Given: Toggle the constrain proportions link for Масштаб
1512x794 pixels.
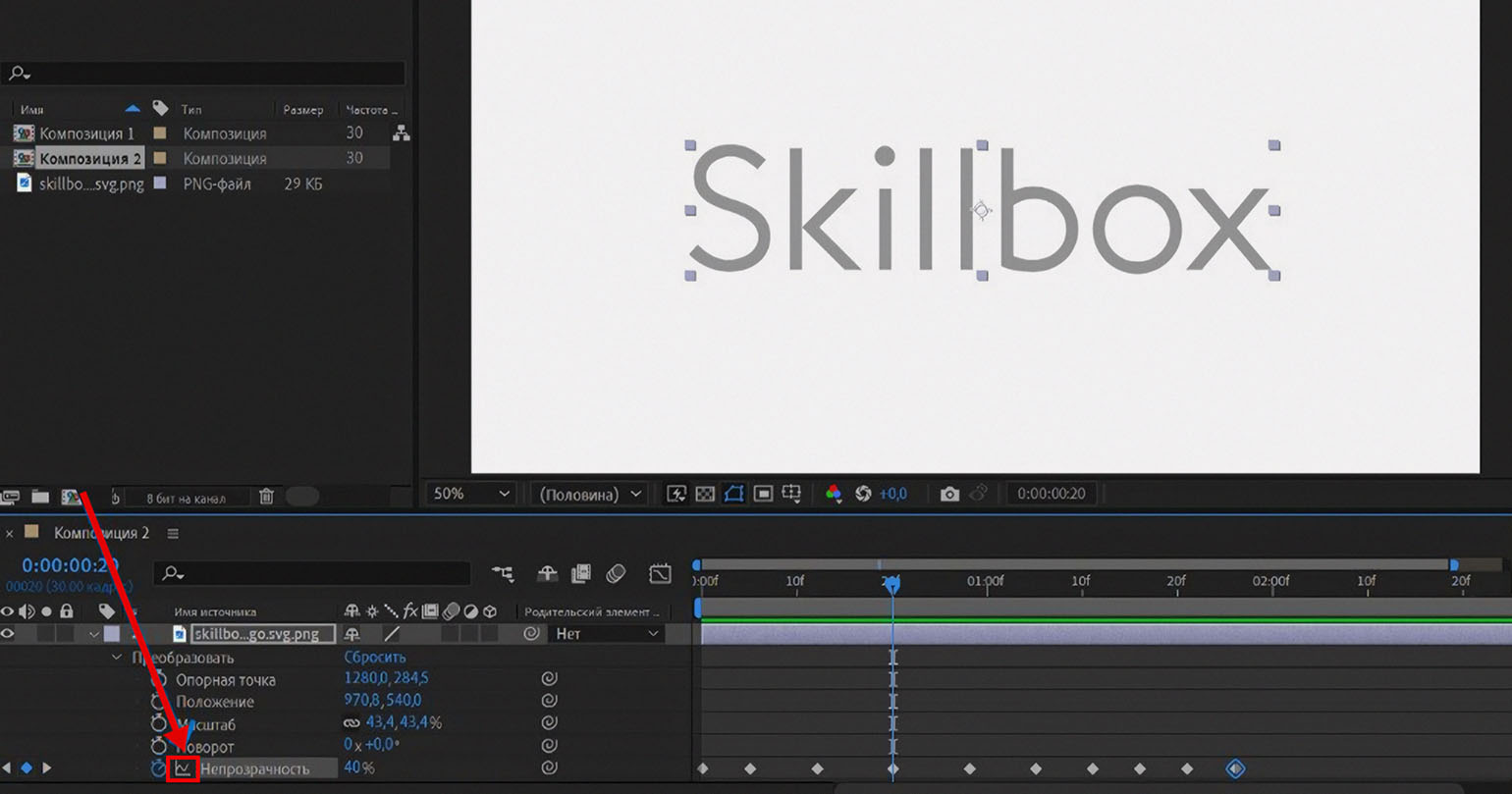Looking at the screenshot, I should [351, 723].
